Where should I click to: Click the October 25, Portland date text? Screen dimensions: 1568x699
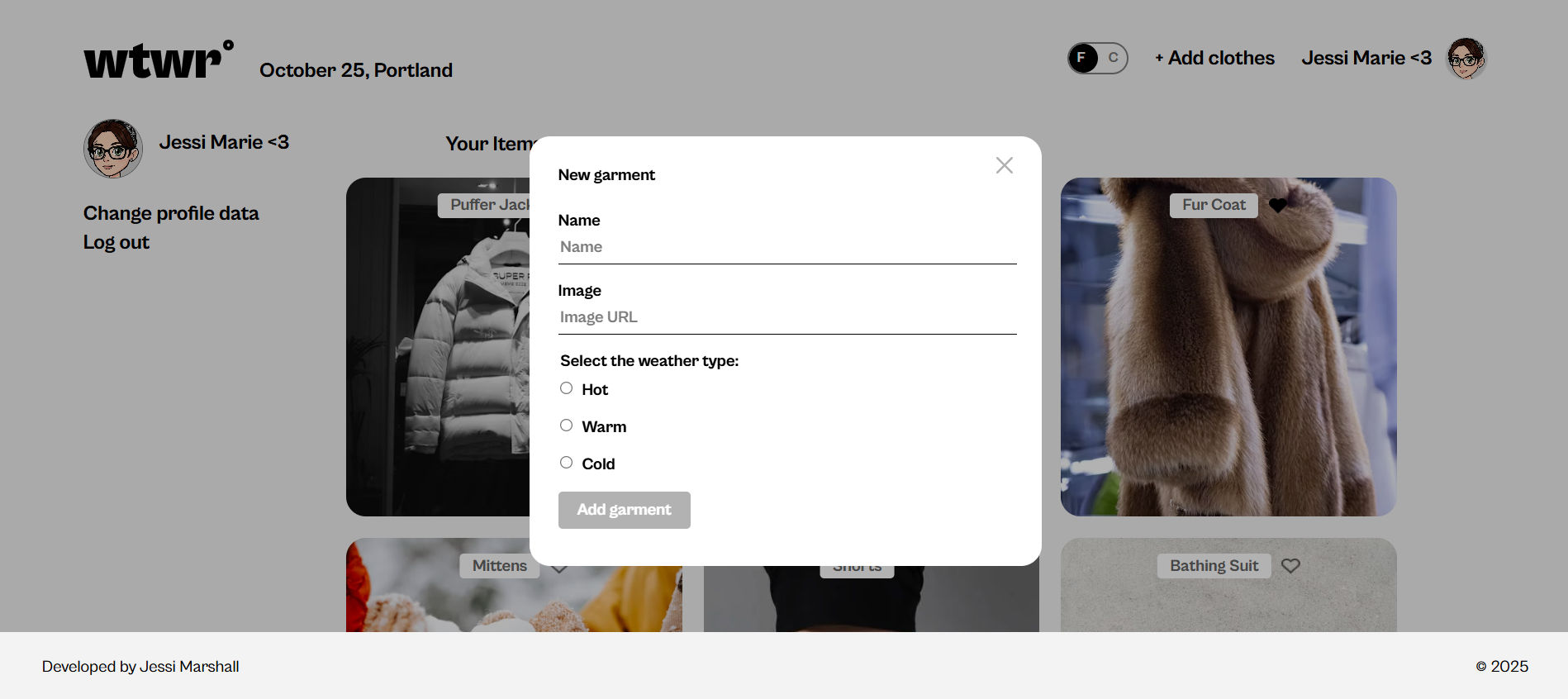[356, 70]
